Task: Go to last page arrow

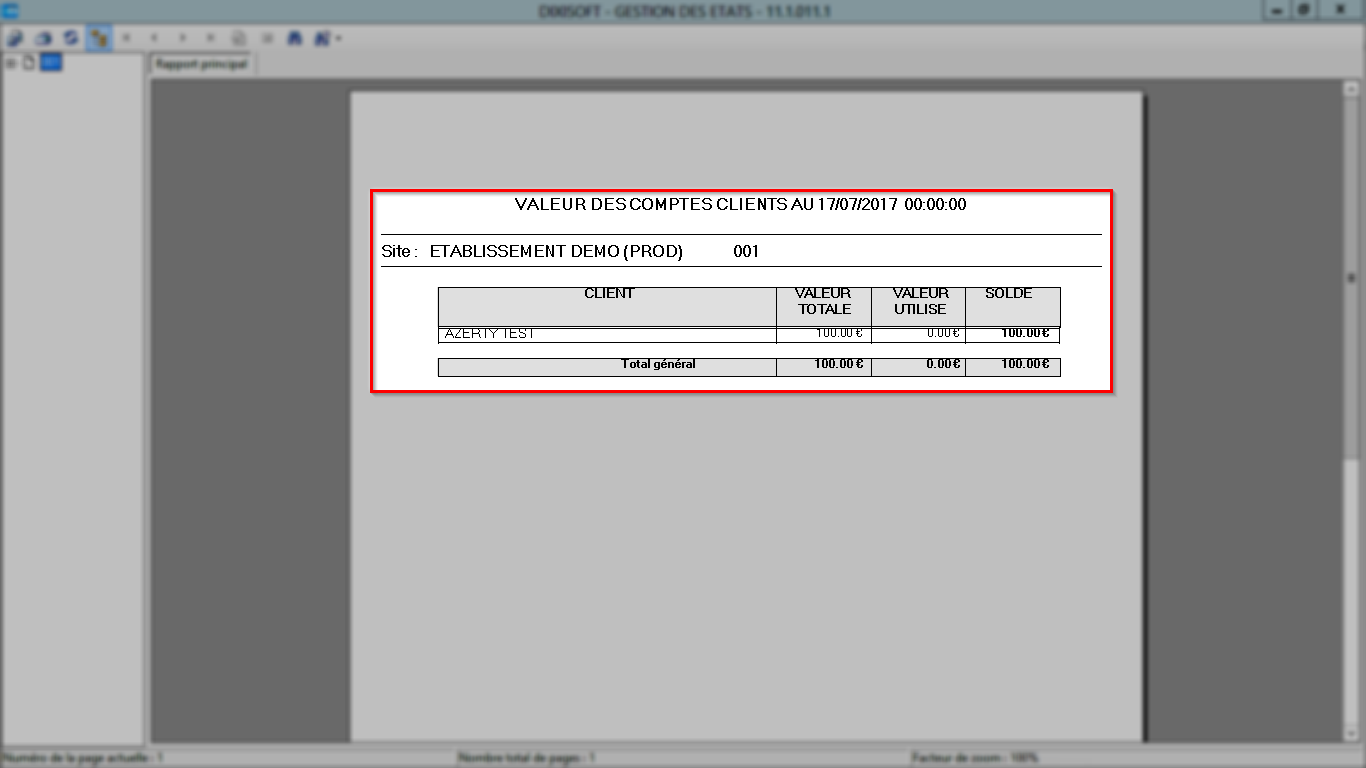Action: (211, 38)
